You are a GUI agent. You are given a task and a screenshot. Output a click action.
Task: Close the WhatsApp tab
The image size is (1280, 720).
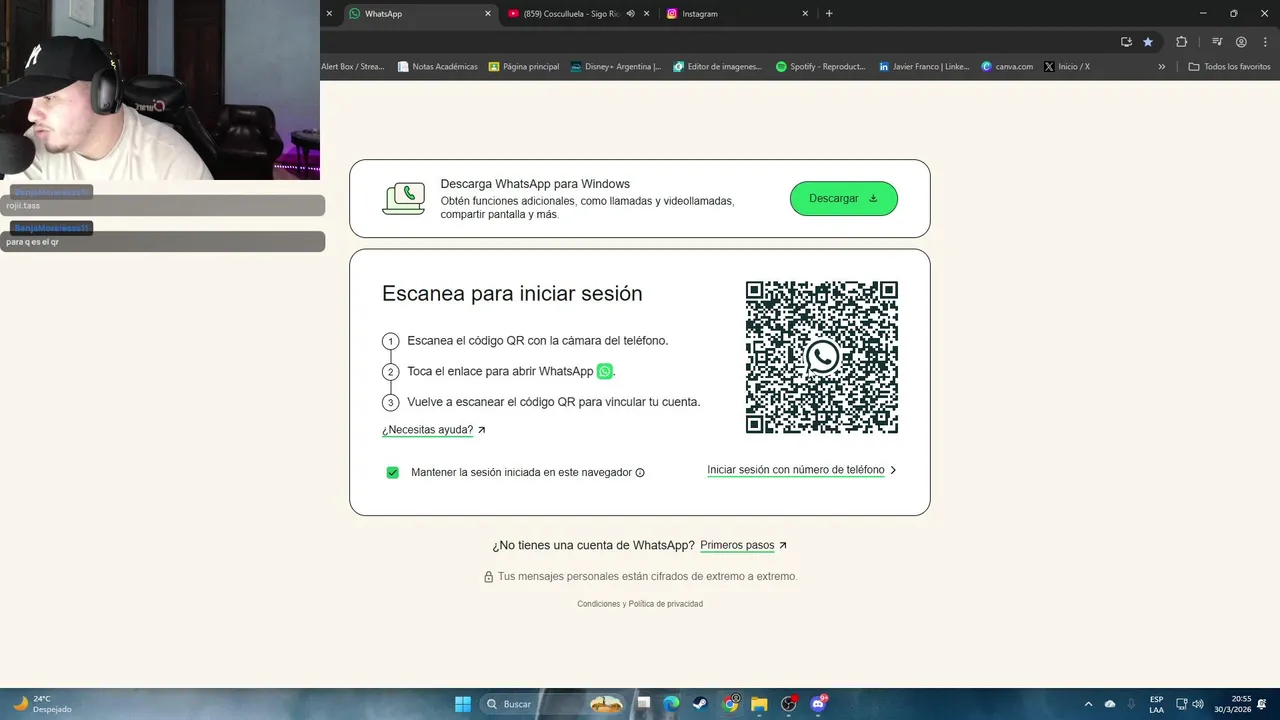488,14
